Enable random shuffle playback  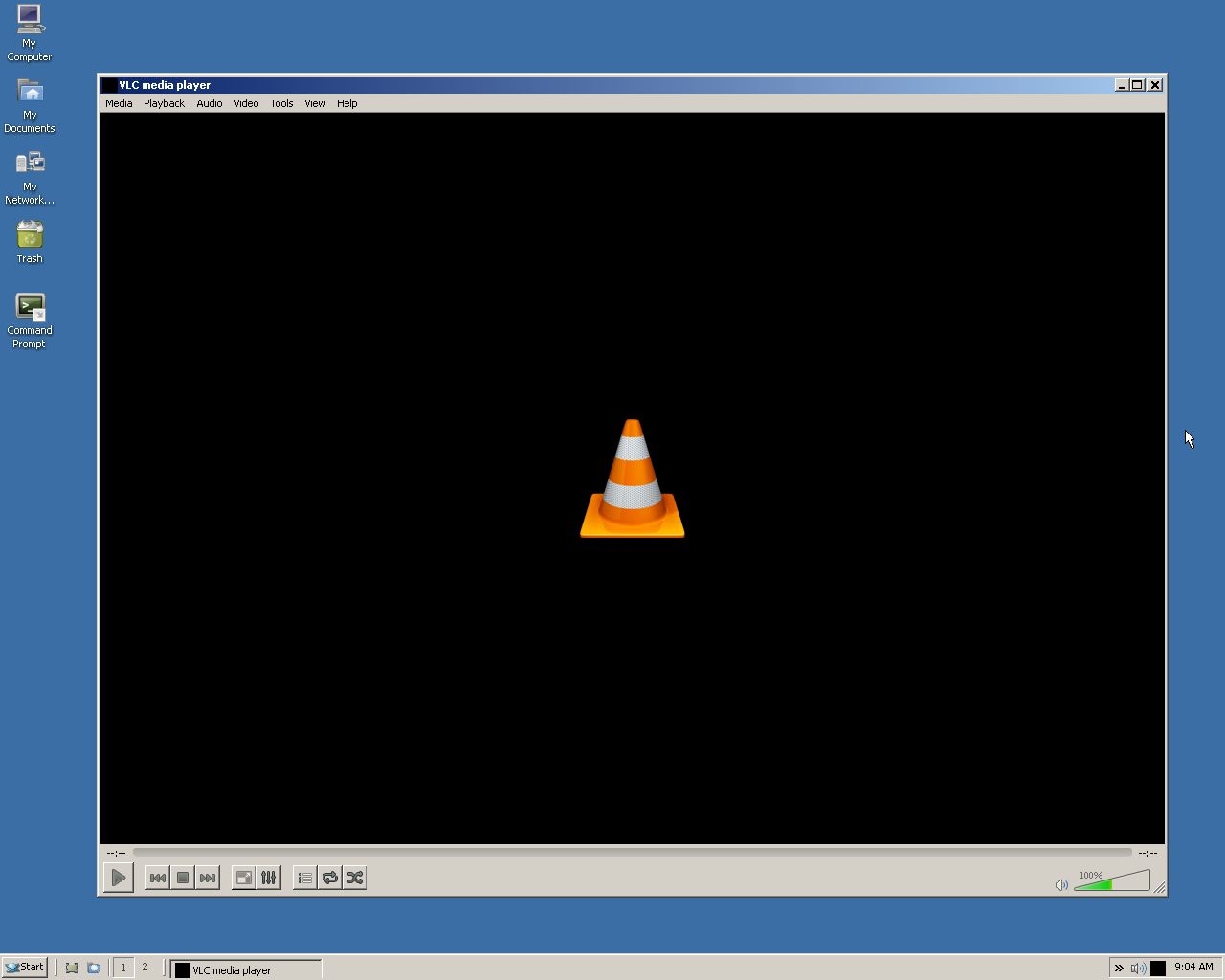(x=354, y=877)
